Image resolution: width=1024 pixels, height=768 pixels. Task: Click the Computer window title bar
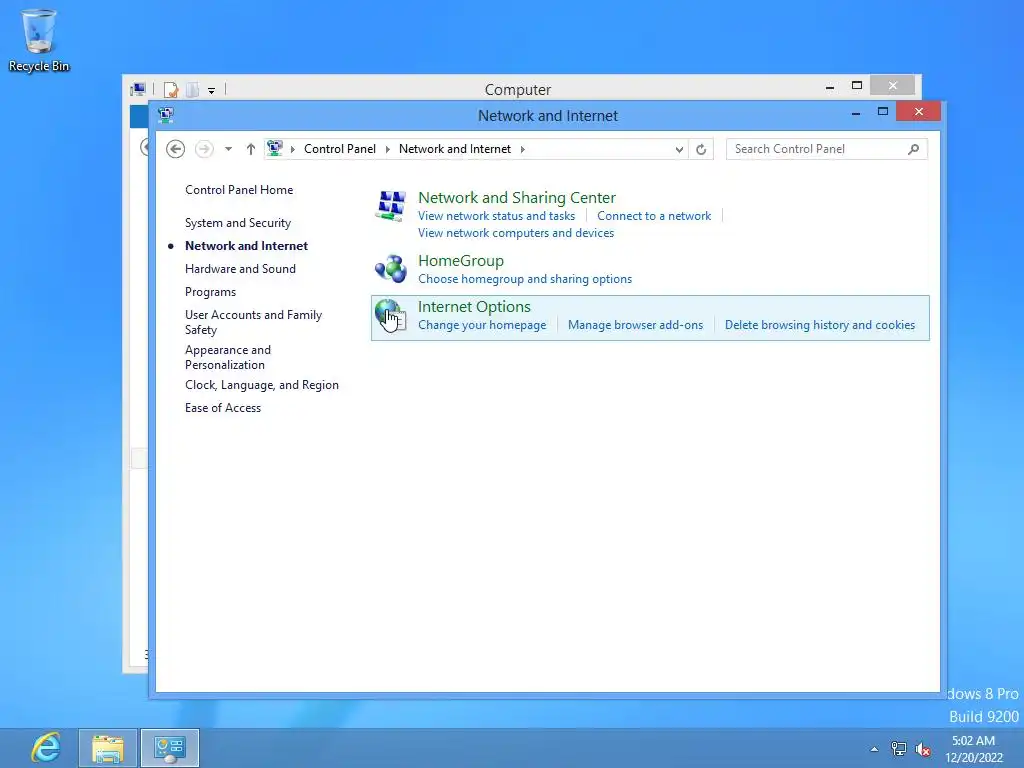pos(518,89)
